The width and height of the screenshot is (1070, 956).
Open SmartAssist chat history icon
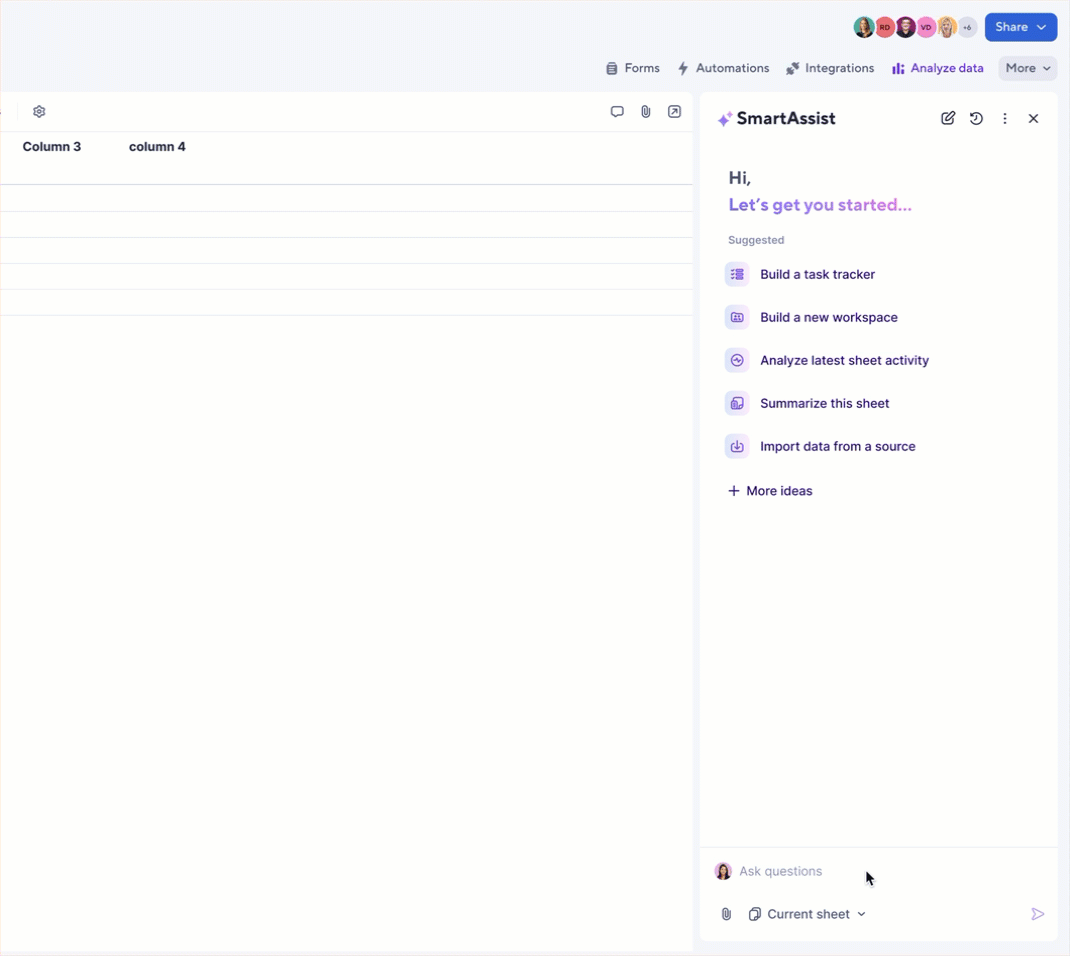[x=976, y=118]
